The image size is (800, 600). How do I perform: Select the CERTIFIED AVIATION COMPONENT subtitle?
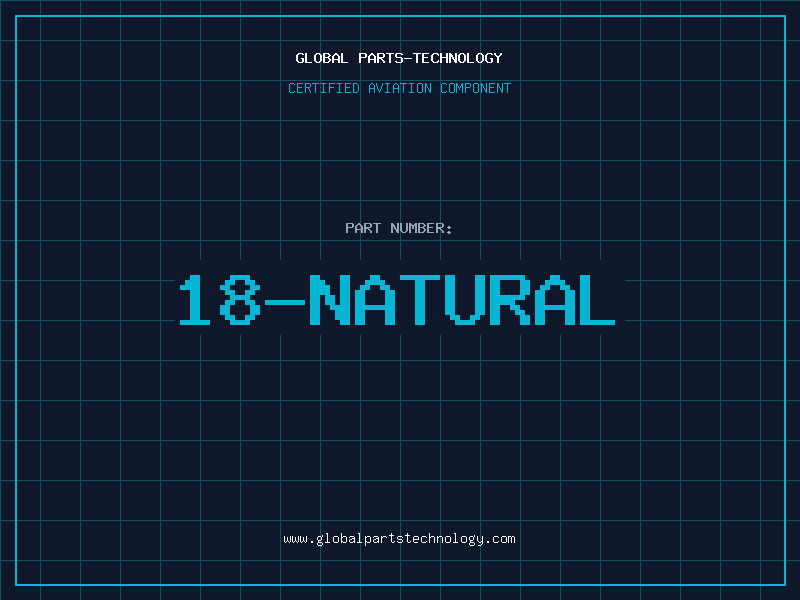pyautogui.click(x=399, y=88)
